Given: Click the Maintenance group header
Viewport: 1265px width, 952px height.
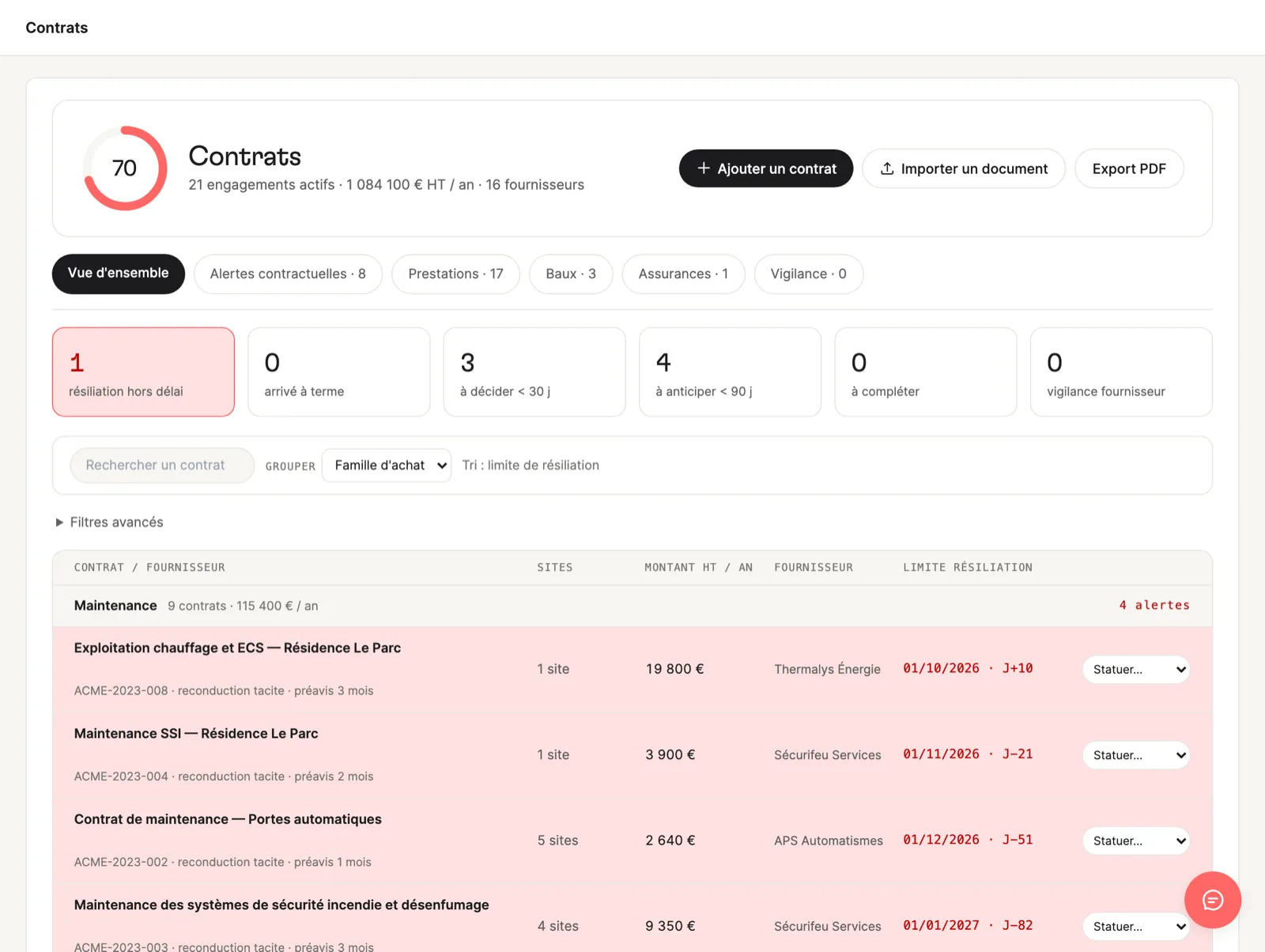Looking at the screenshot, I should (x=632, y=606).
